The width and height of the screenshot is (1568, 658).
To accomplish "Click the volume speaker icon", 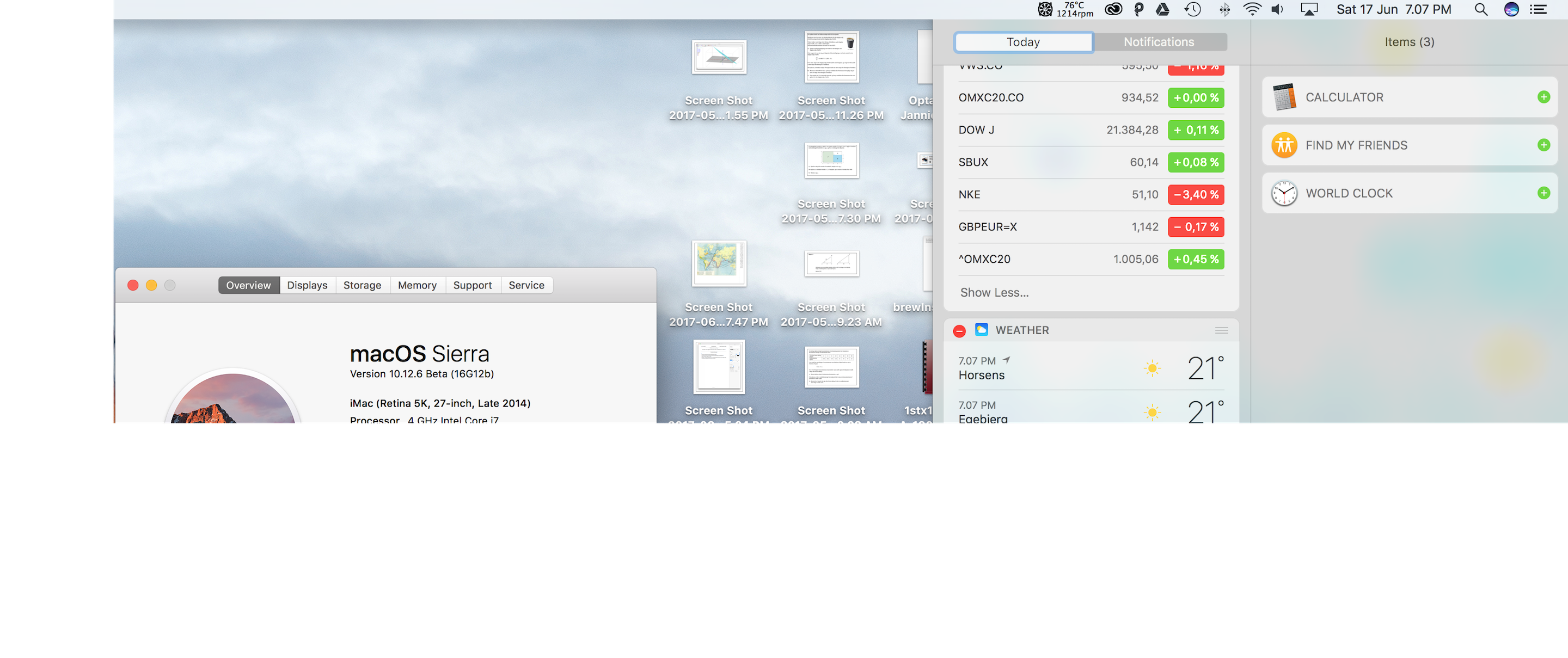I will [x=1278, y=9].
